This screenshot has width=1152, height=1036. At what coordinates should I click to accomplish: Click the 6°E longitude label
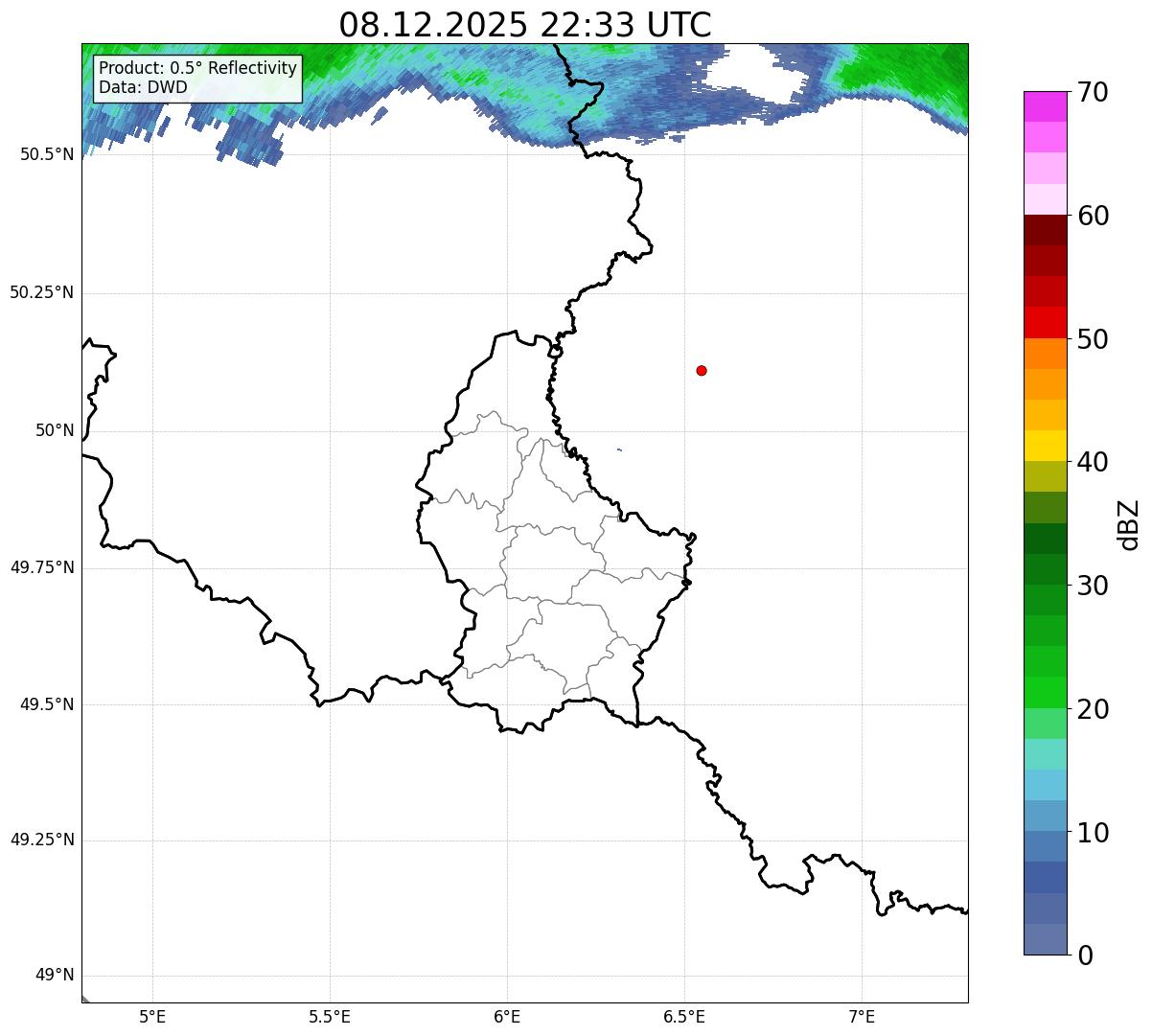[x=507, y=1016]
